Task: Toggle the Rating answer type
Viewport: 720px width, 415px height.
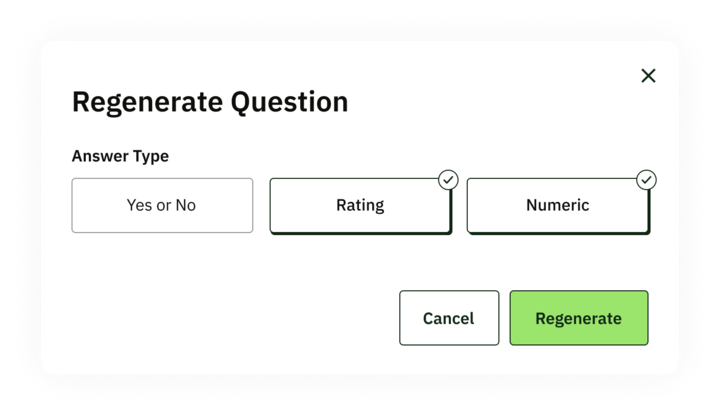Action: [360, 205]
